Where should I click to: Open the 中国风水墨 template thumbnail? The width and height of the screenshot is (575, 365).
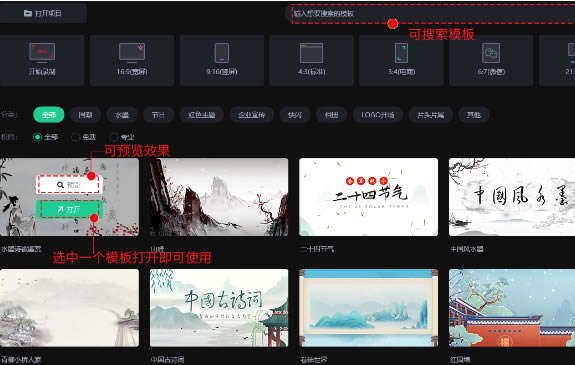tap(512, 197)
